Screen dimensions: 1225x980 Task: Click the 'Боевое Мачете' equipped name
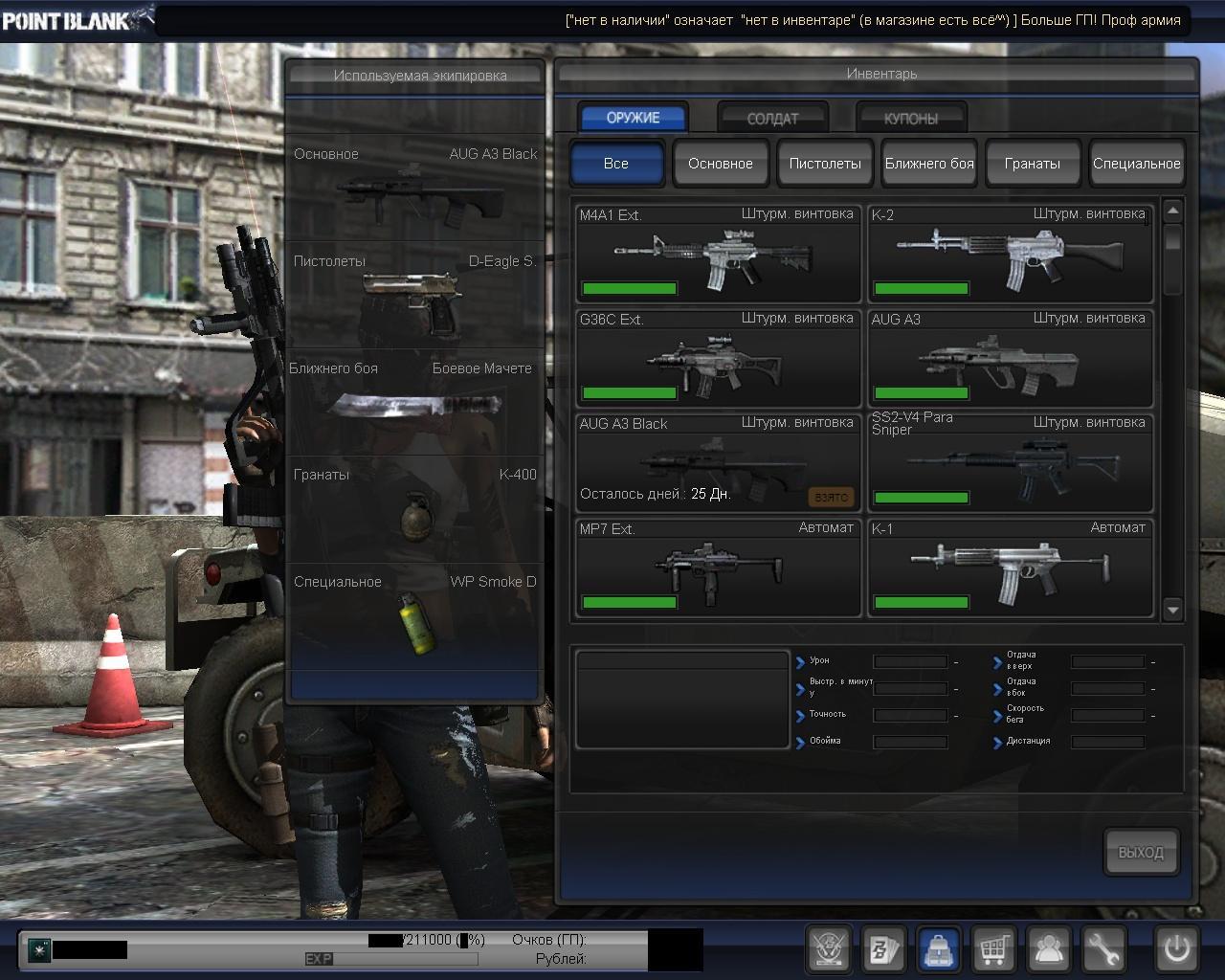coord(481,368)
